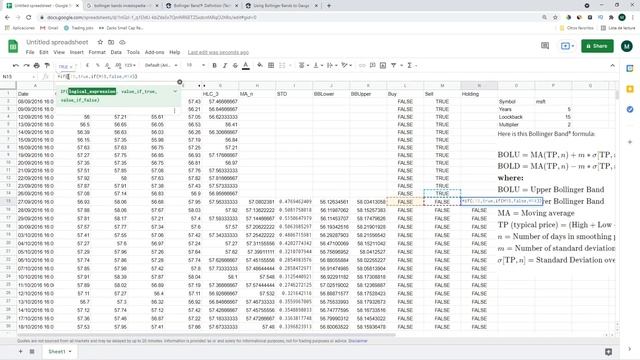Click the Disclaimer link
Image resolution: width=640 pixels, height=360 pixels.
358,341
